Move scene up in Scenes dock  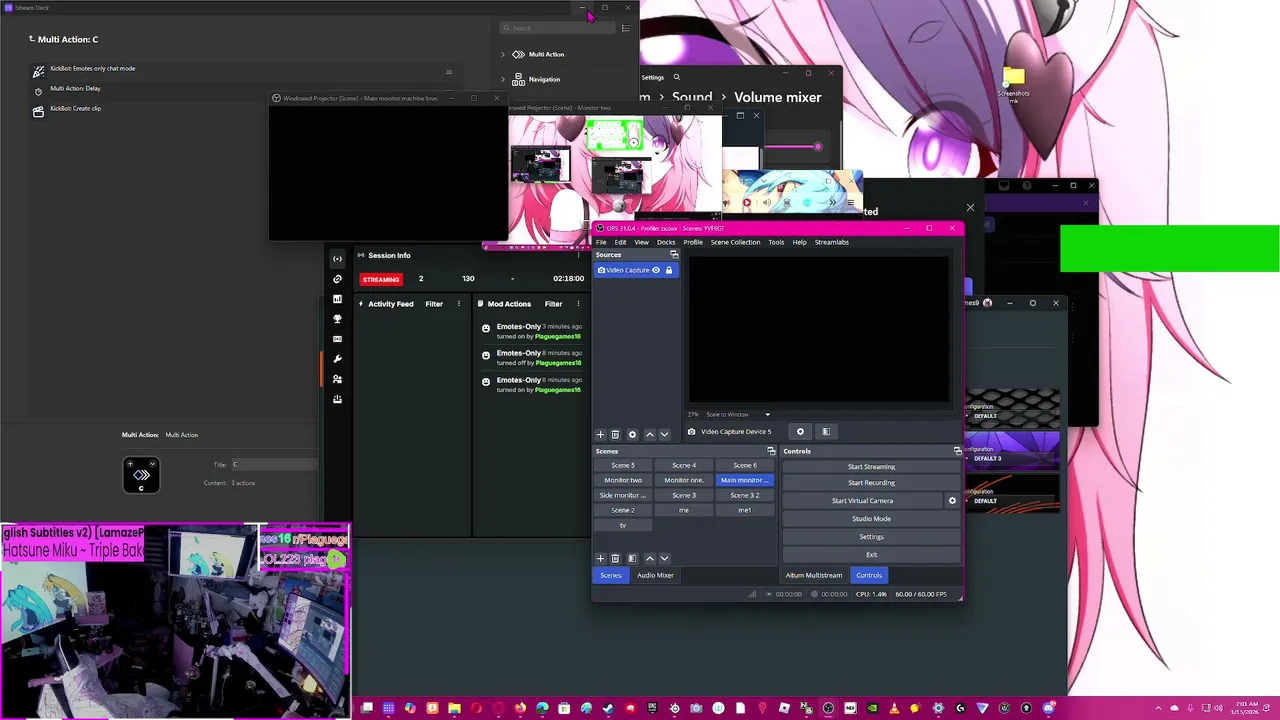(649, 558)
